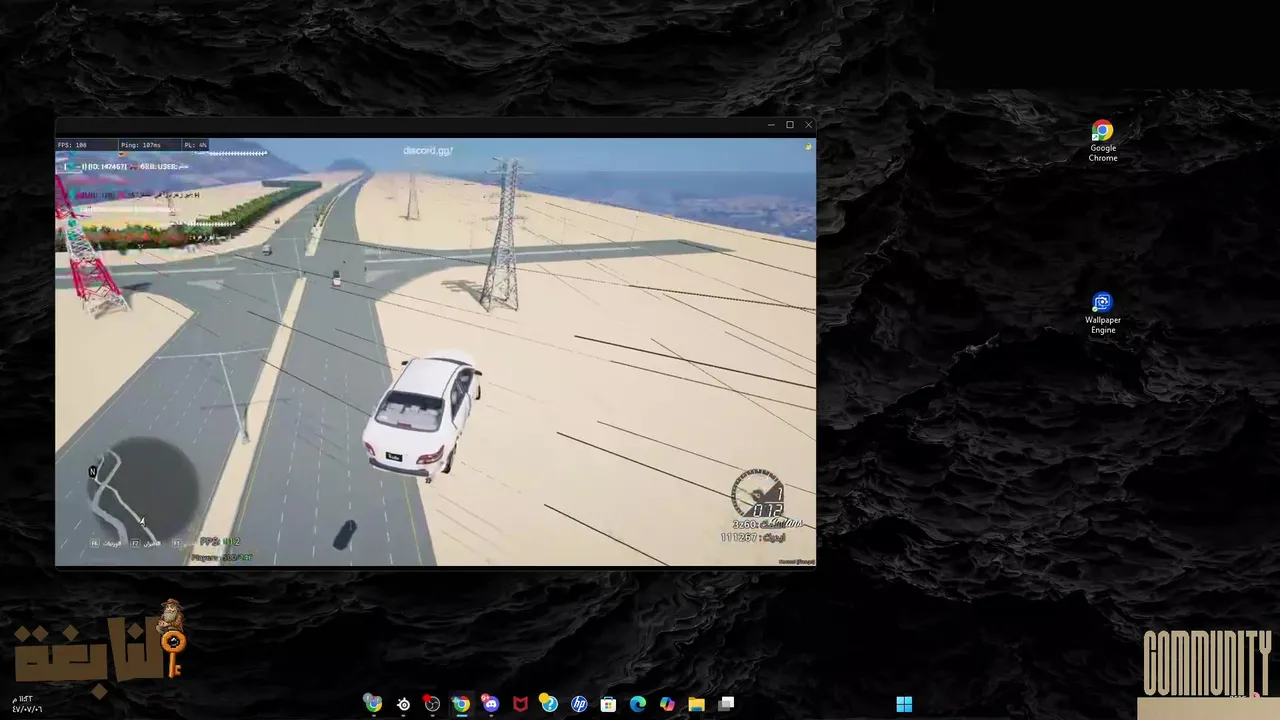Maximize the game window
This screenshot has height=720, width=1280.
pyautogui.click(x=790, y=125)
